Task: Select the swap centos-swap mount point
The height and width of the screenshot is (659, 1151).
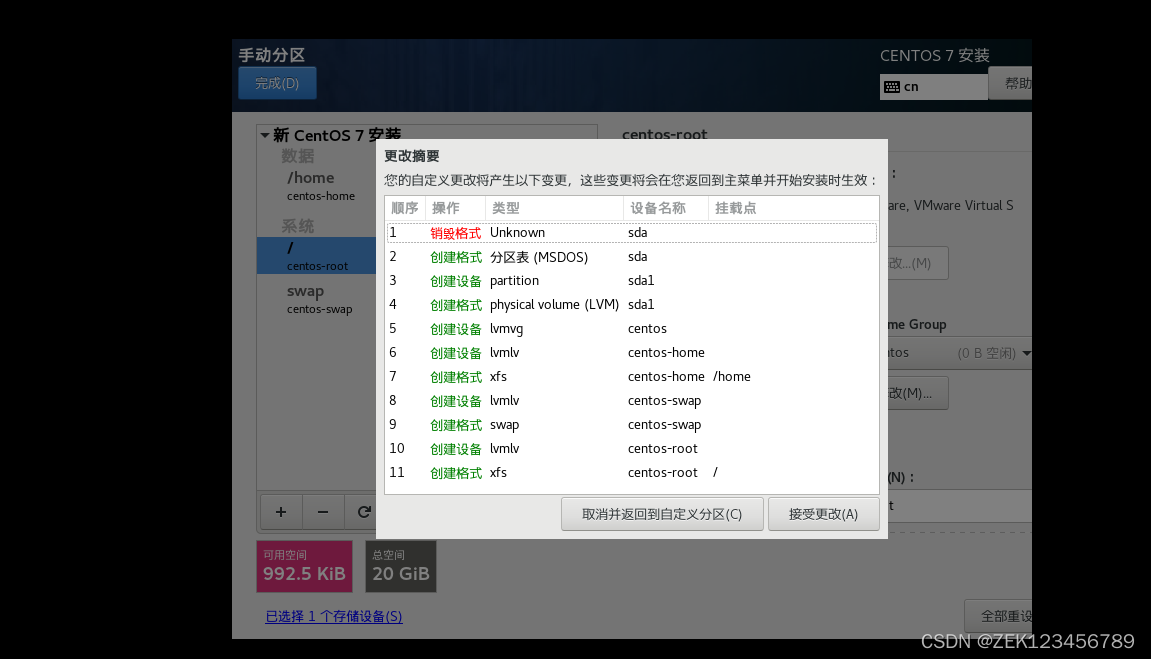Action: pos(316,299)
